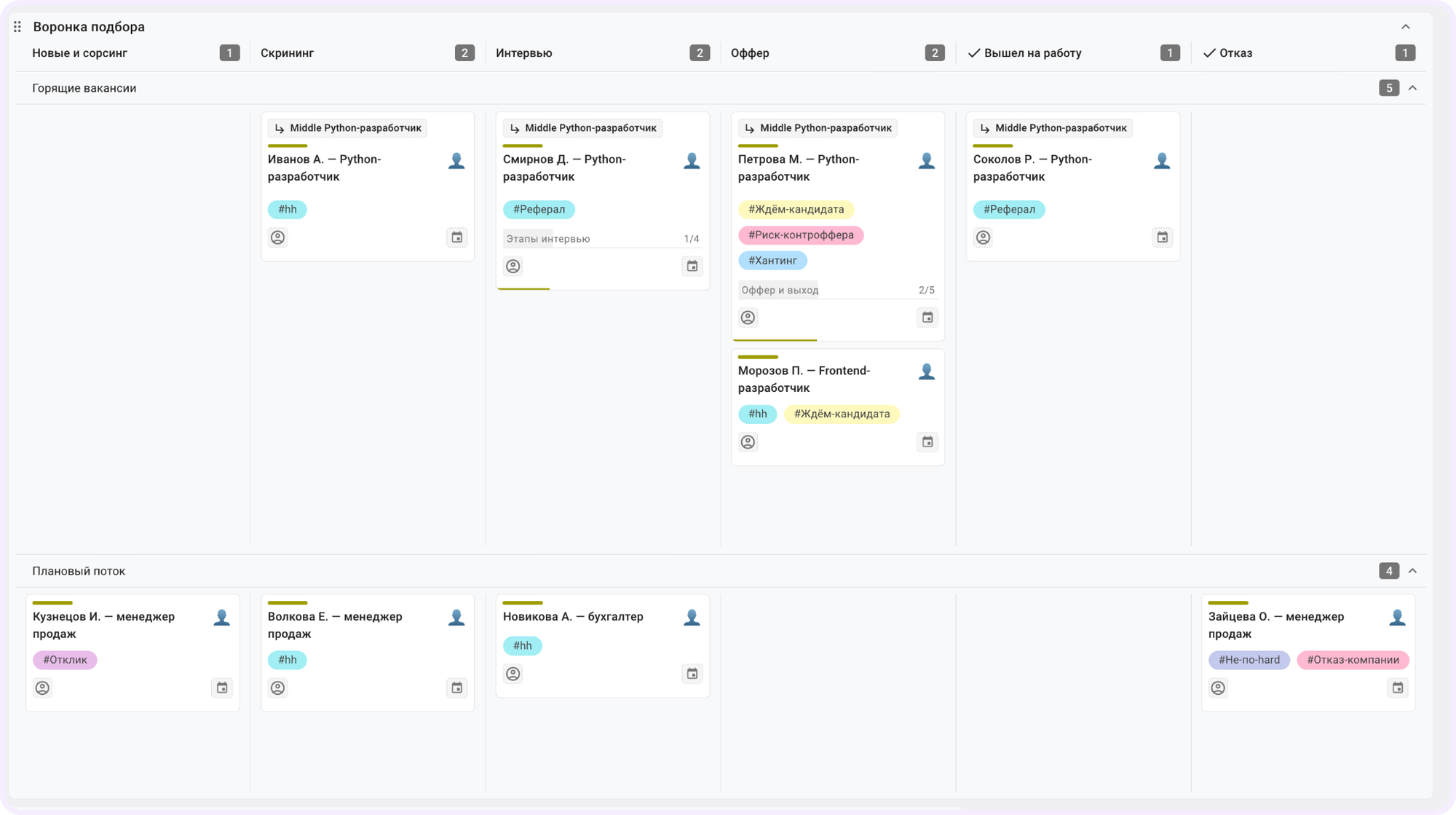
Task: Click avatar on Волкова Е. card
Action: point(456,618)
